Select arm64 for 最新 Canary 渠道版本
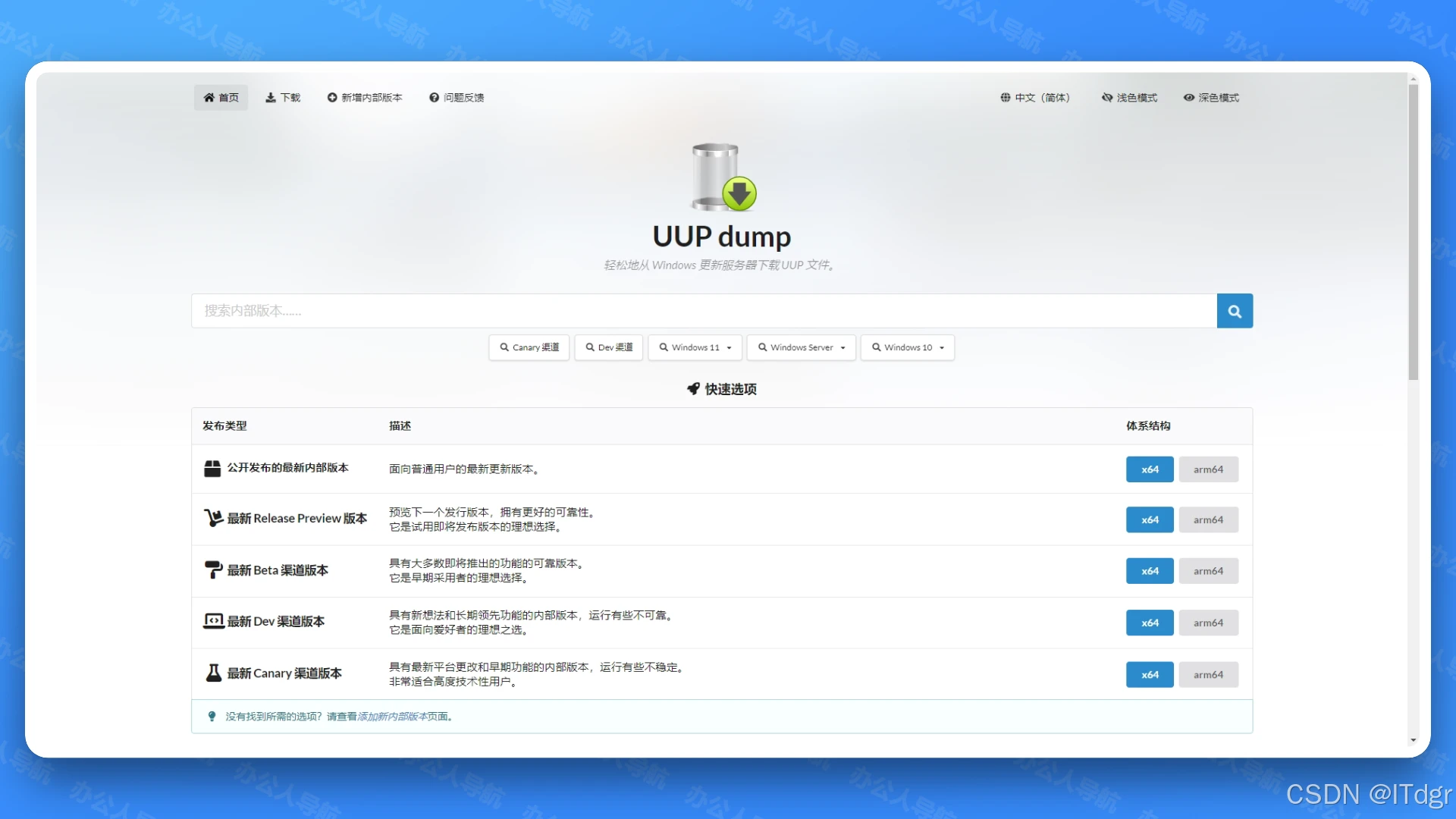 tap(1208, 674)
